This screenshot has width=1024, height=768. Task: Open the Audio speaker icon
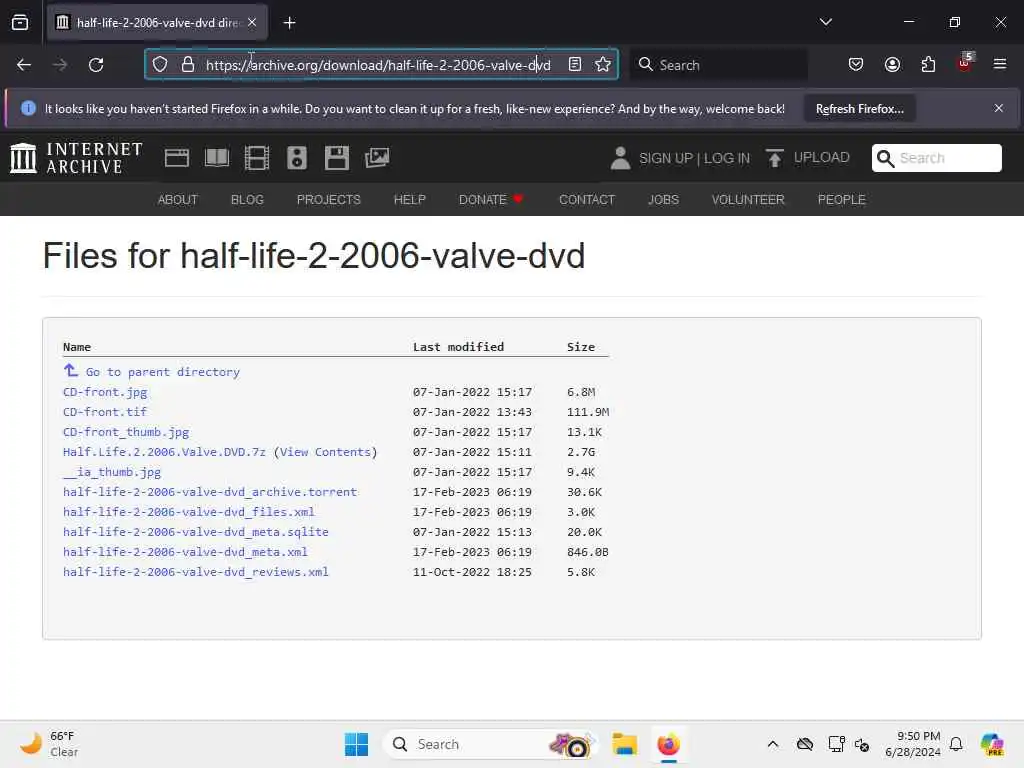tap(296, 158)
